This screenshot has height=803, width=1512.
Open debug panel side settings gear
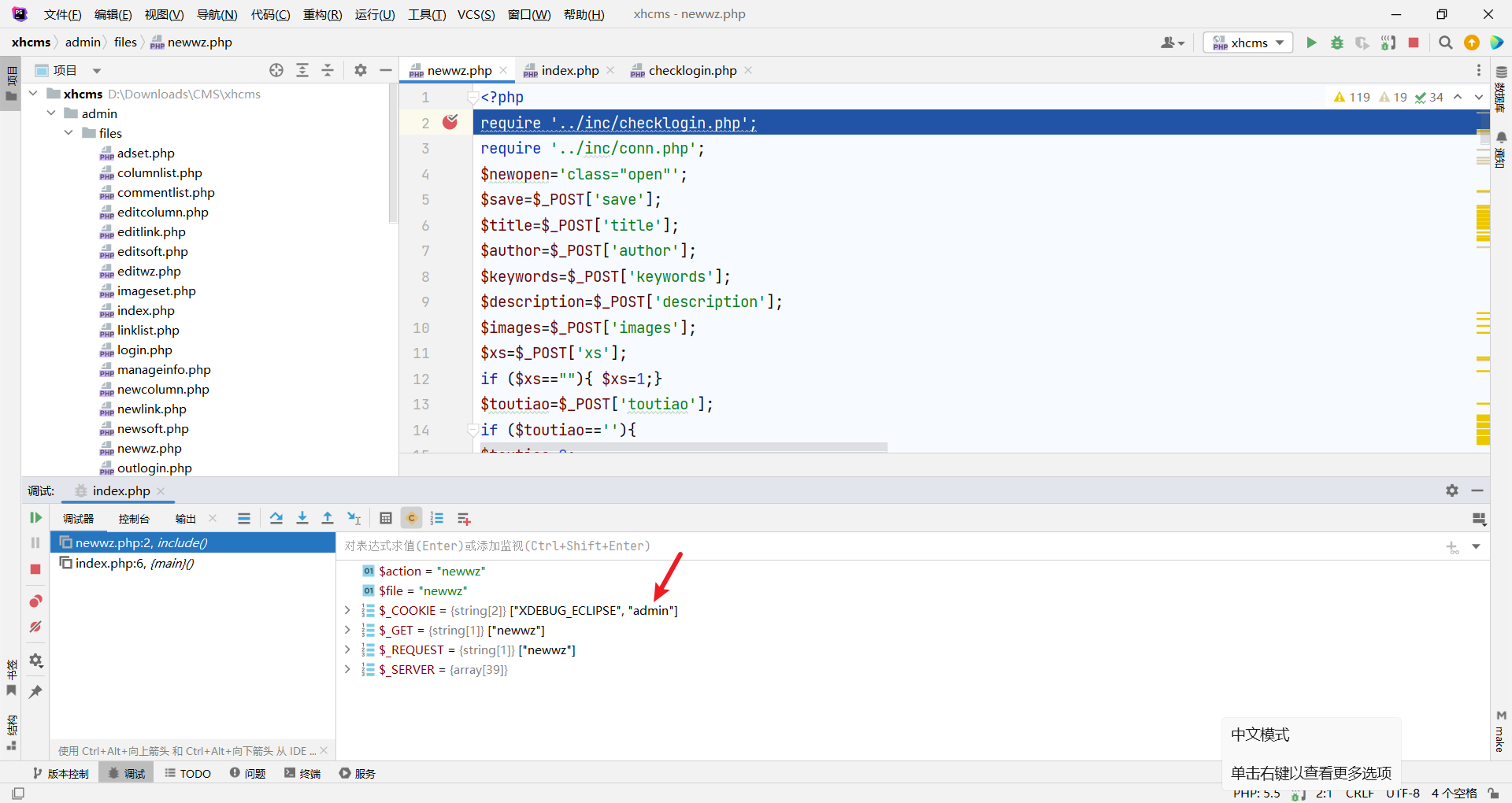coord(35,661)
